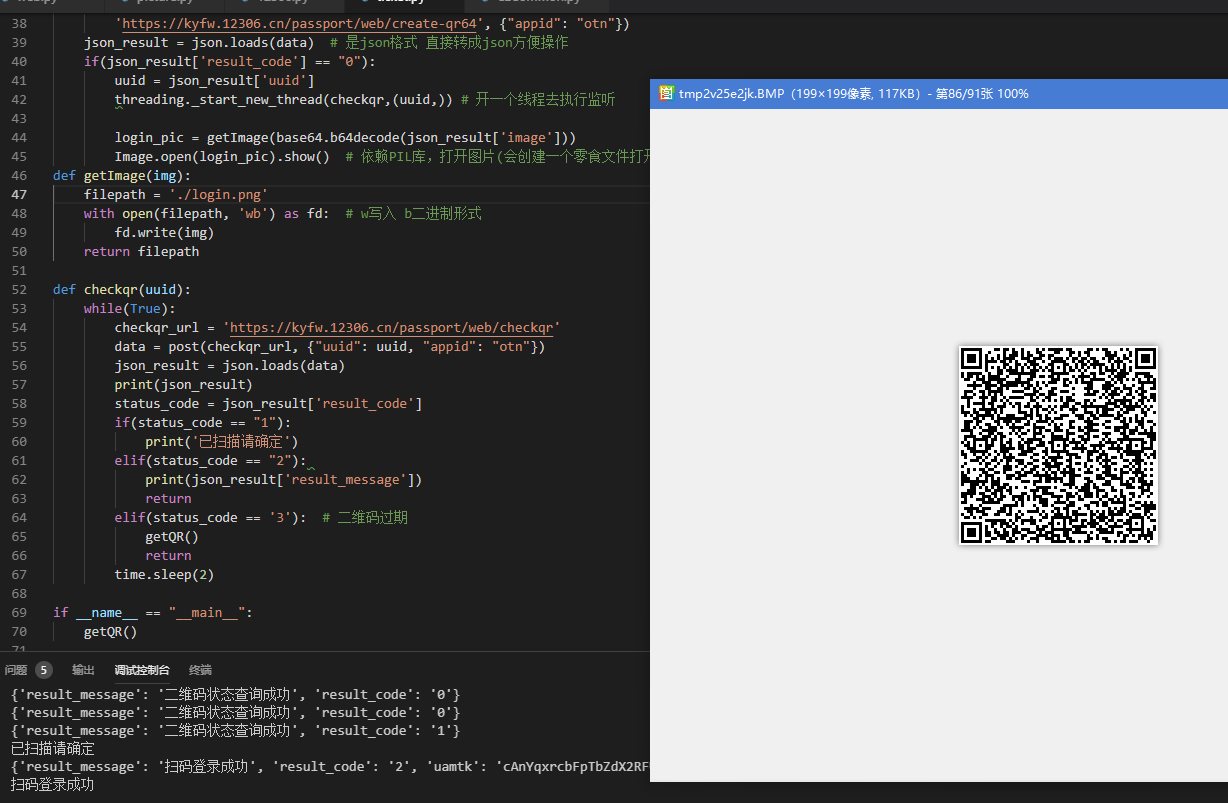Click the threading._start_new_thread line
This screenshot has height=803, width=1228.
(364, 100)
